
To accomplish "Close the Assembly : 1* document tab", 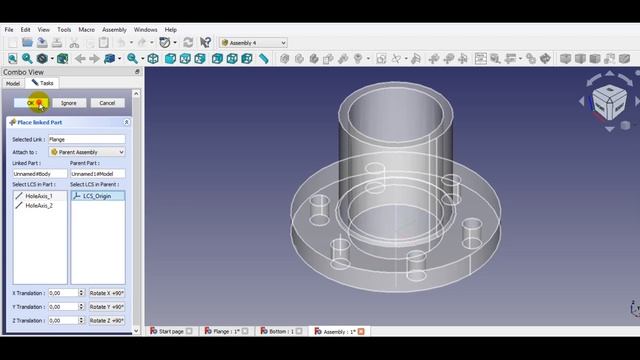I will click(361, 331).
